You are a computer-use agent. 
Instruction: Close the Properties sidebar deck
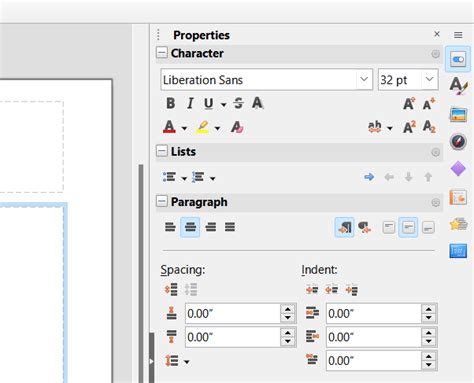pyautogui.click(x=437, y=34)
